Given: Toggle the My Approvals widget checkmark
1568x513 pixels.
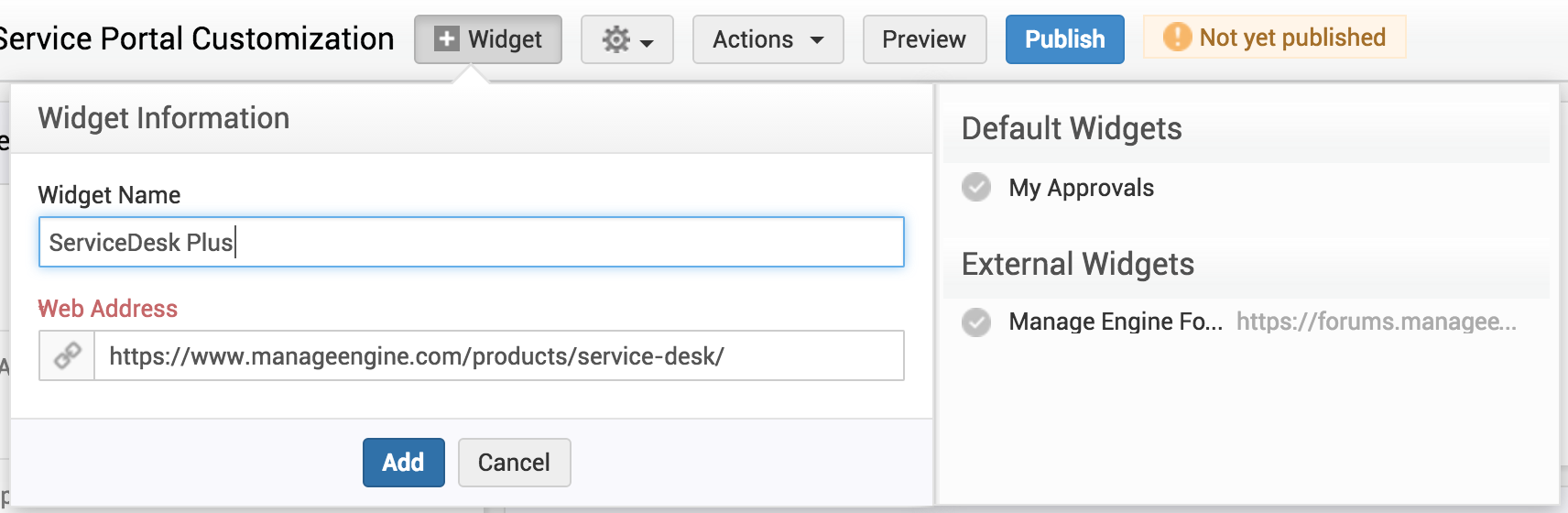Looking at the screenshot, I should point(976,187).
